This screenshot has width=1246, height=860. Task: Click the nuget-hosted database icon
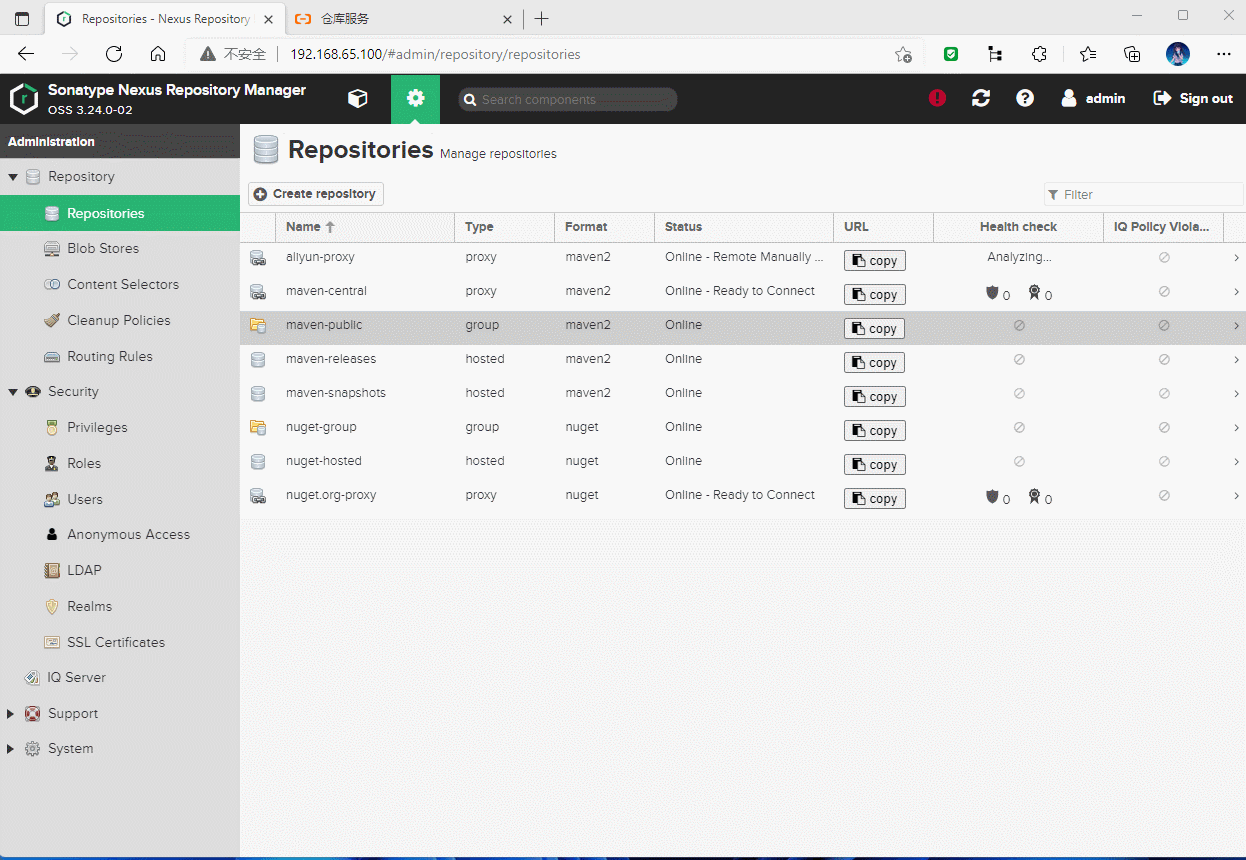tap(258, 462)
